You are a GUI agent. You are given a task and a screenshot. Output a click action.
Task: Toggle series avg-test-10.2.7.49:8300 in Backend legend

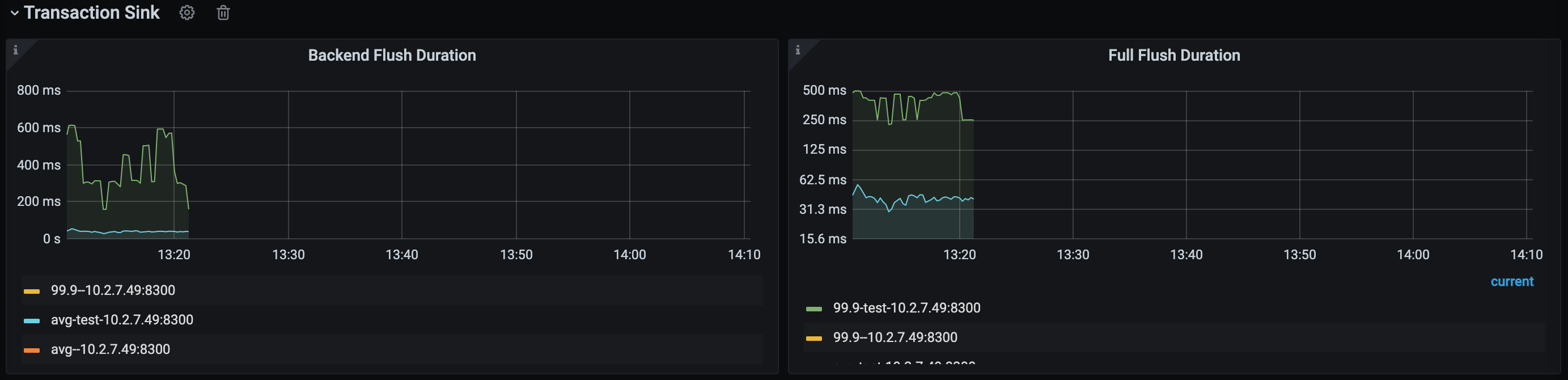(122, 320)
